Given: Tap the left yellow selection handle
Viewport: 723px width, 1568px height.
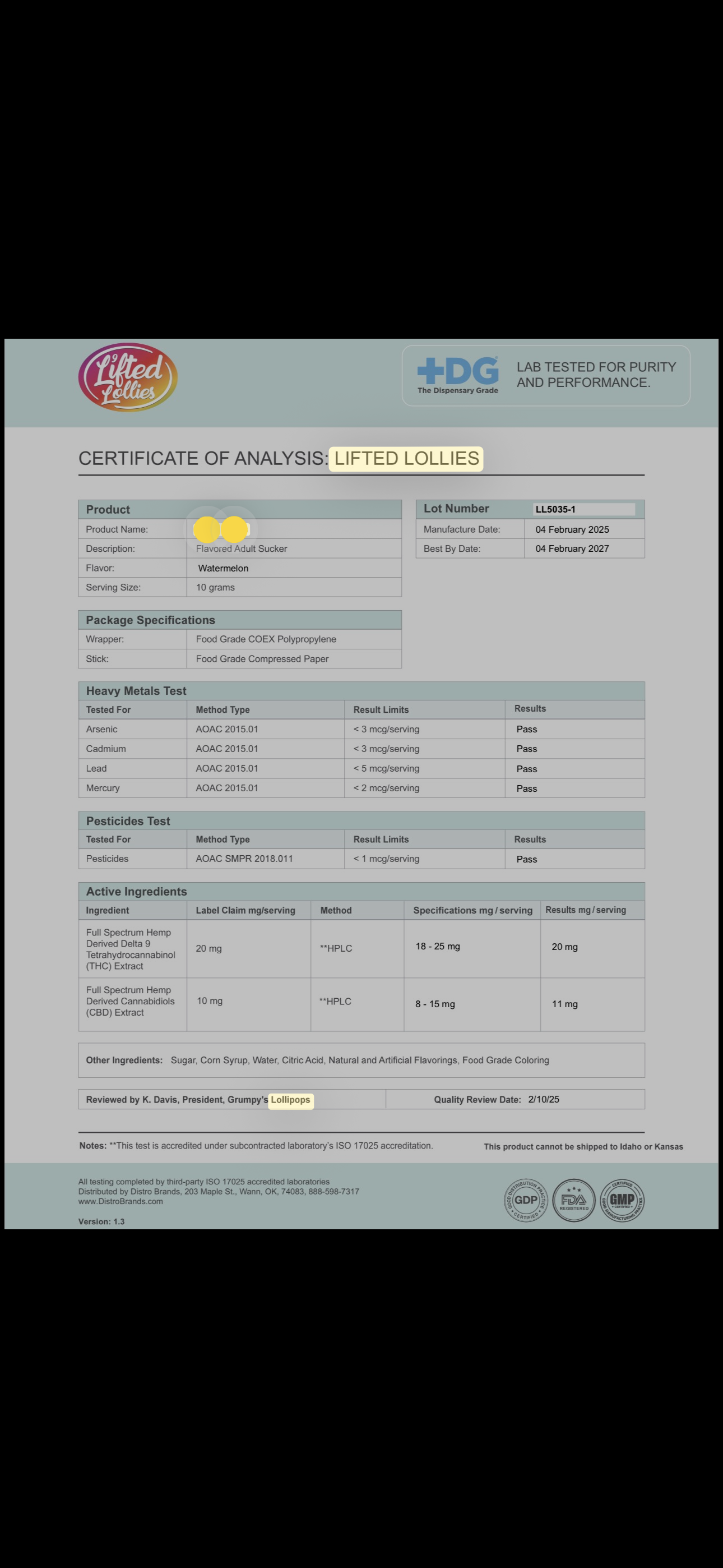Looking at the screenshot, I should click(x=207, y=529).
